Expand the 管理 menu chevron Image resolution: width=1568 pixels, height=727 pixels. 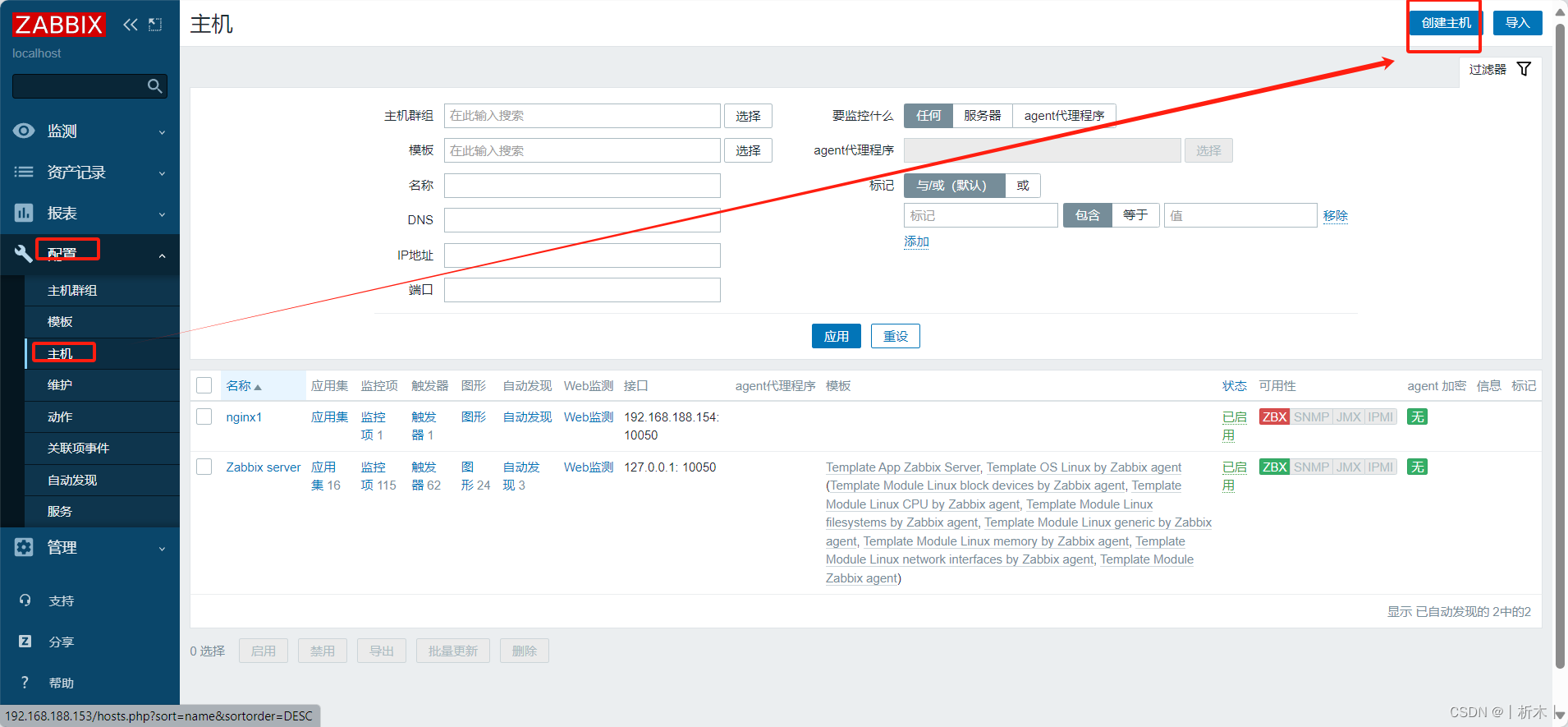pyautogui.click(x=162, y=549)
